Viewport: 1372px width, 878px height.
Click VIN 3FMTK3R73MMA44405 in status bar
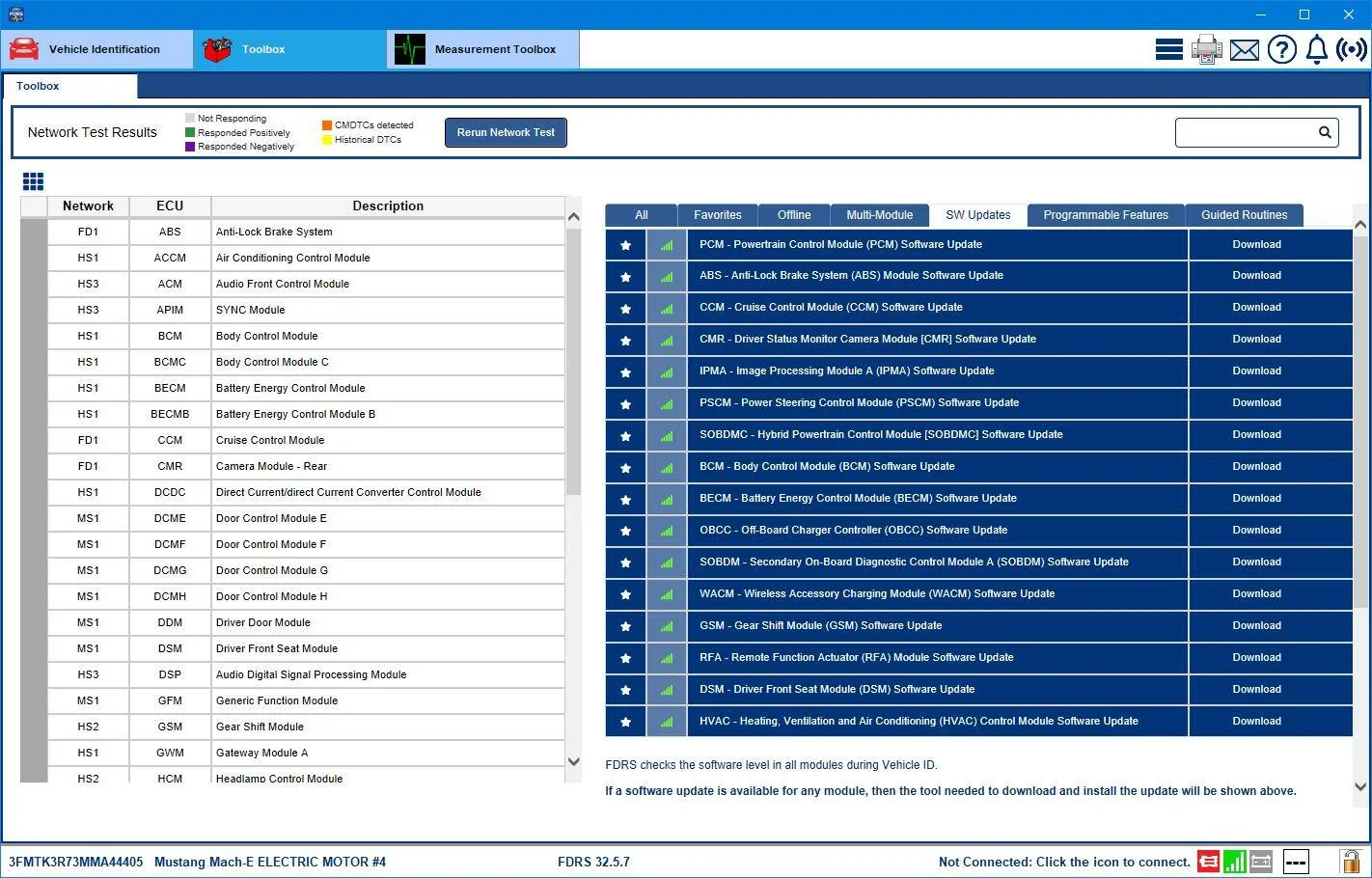pyautogui.click(x=75, y=862)
